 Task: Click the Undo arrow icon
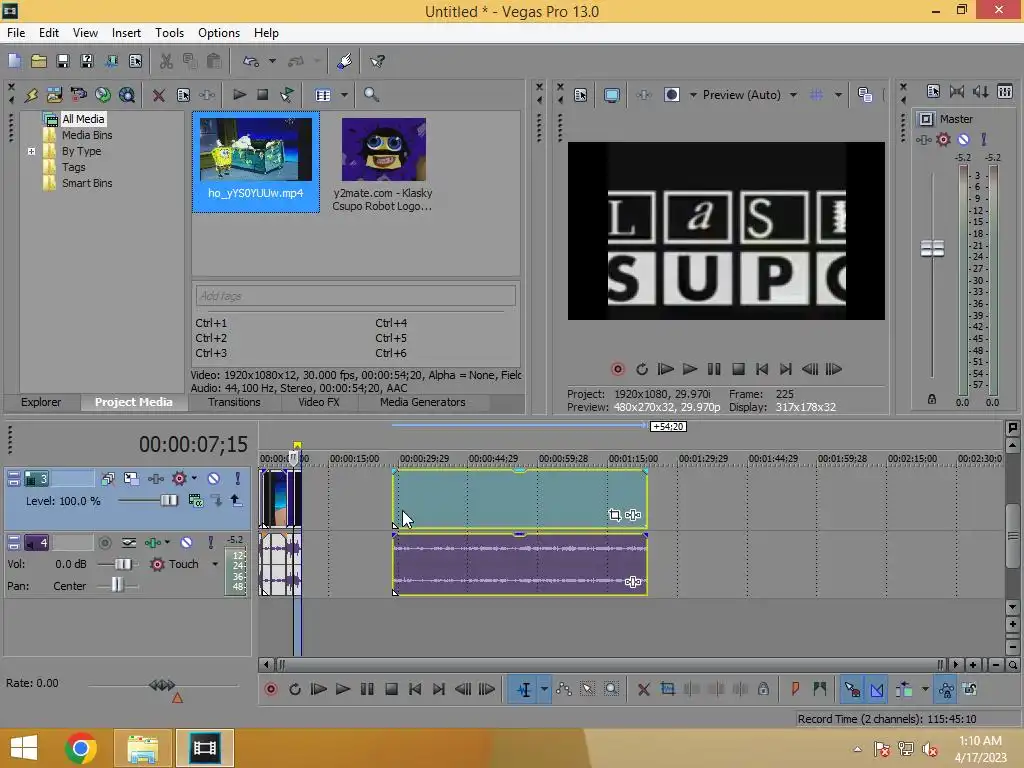(251, 61)
